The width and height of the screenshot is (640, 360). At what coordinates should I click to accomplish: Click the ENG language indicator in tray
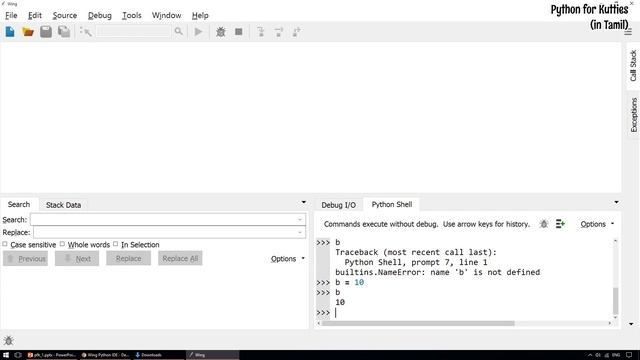click(x=616, y=355)
